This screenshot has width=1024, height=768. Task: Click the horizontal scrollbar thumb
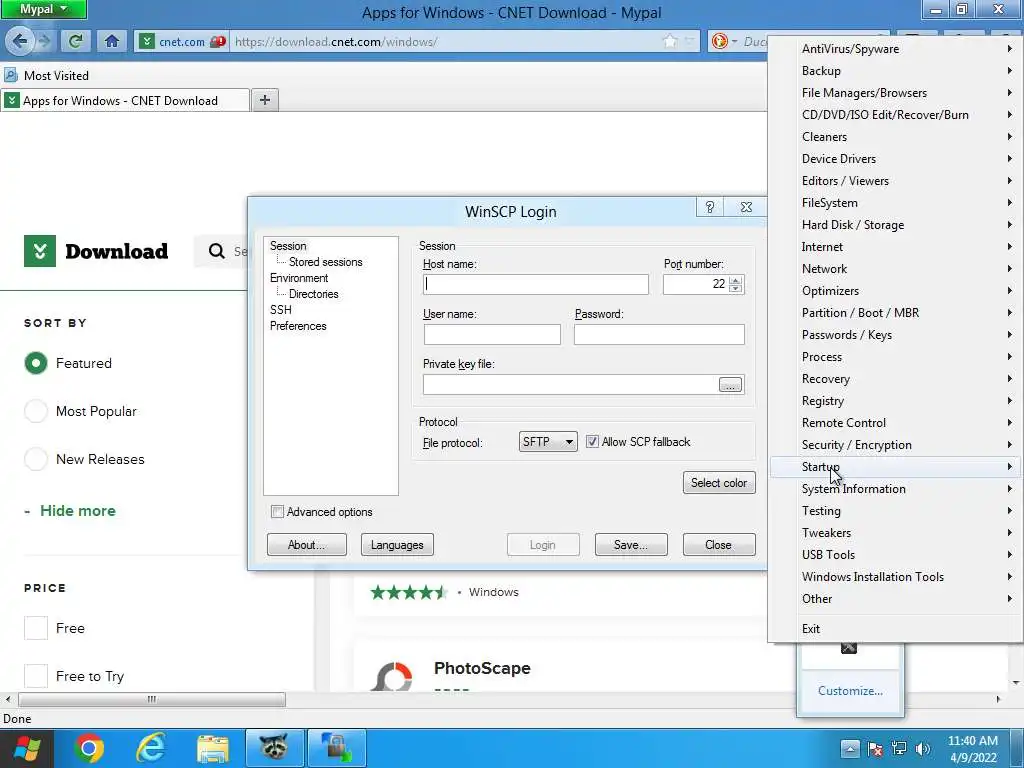click(152, 699)
